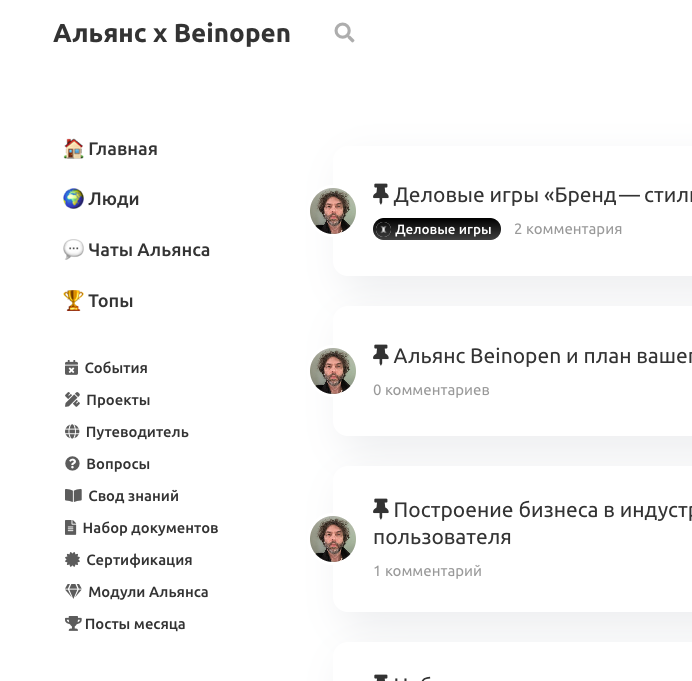This screenshot has width=692, height=681.
Task: Click the trophy emoji beside Топы
Action: tap(73, 300)
